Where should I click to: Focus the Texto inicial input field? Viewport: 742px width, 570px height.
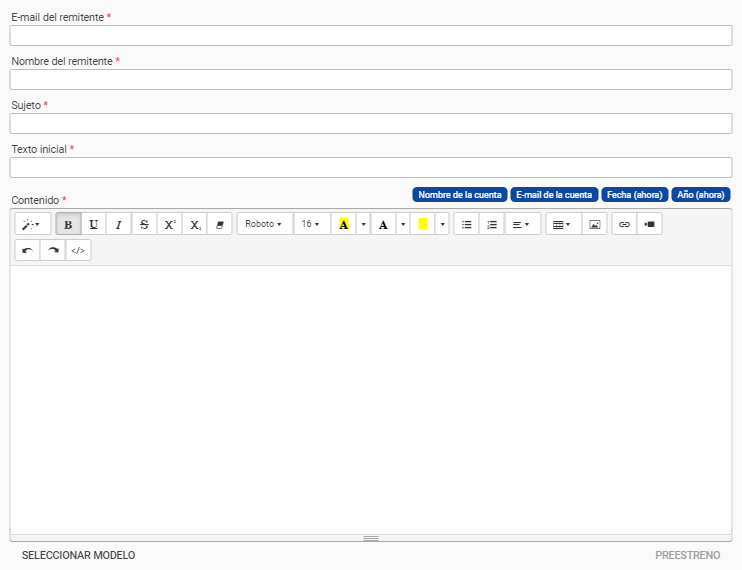pos(371,167)
